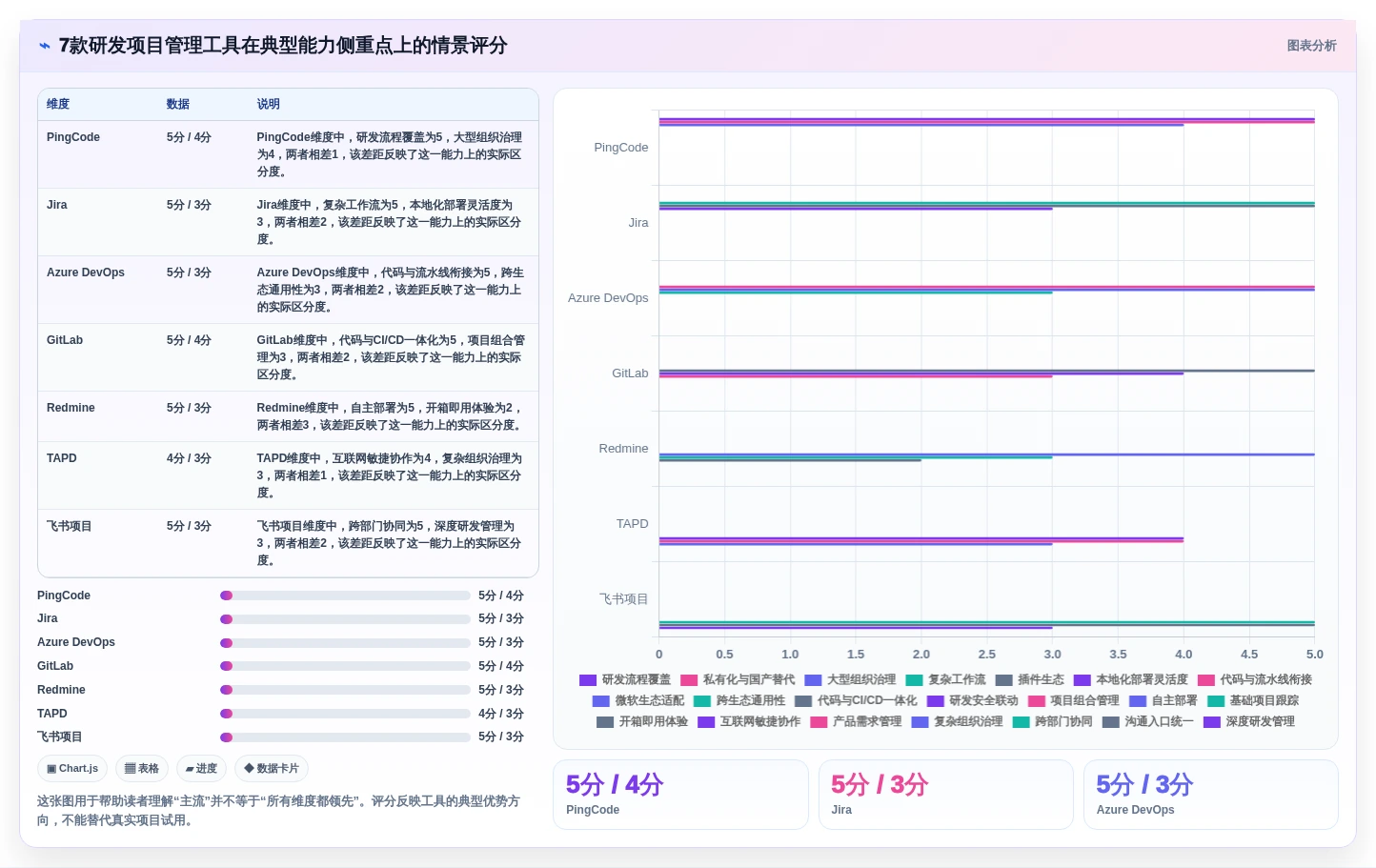Click the TAPD progress bar
Screen dimensions: 1376x868
[x=345, y=714]
